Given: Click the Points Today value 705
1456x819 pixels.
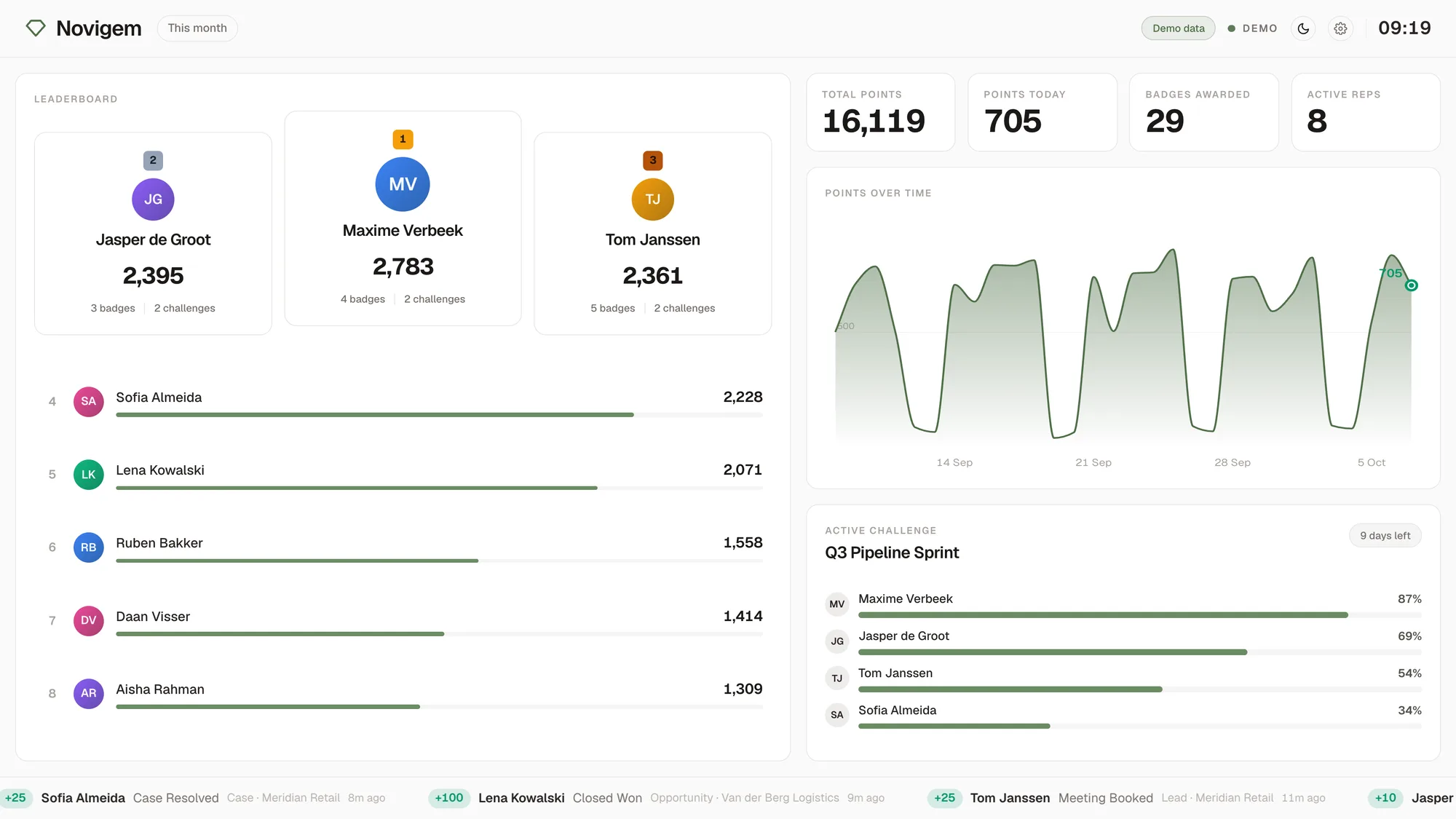Looking at the screenshot, I should pyautogui.click(x=1013, y=121).
